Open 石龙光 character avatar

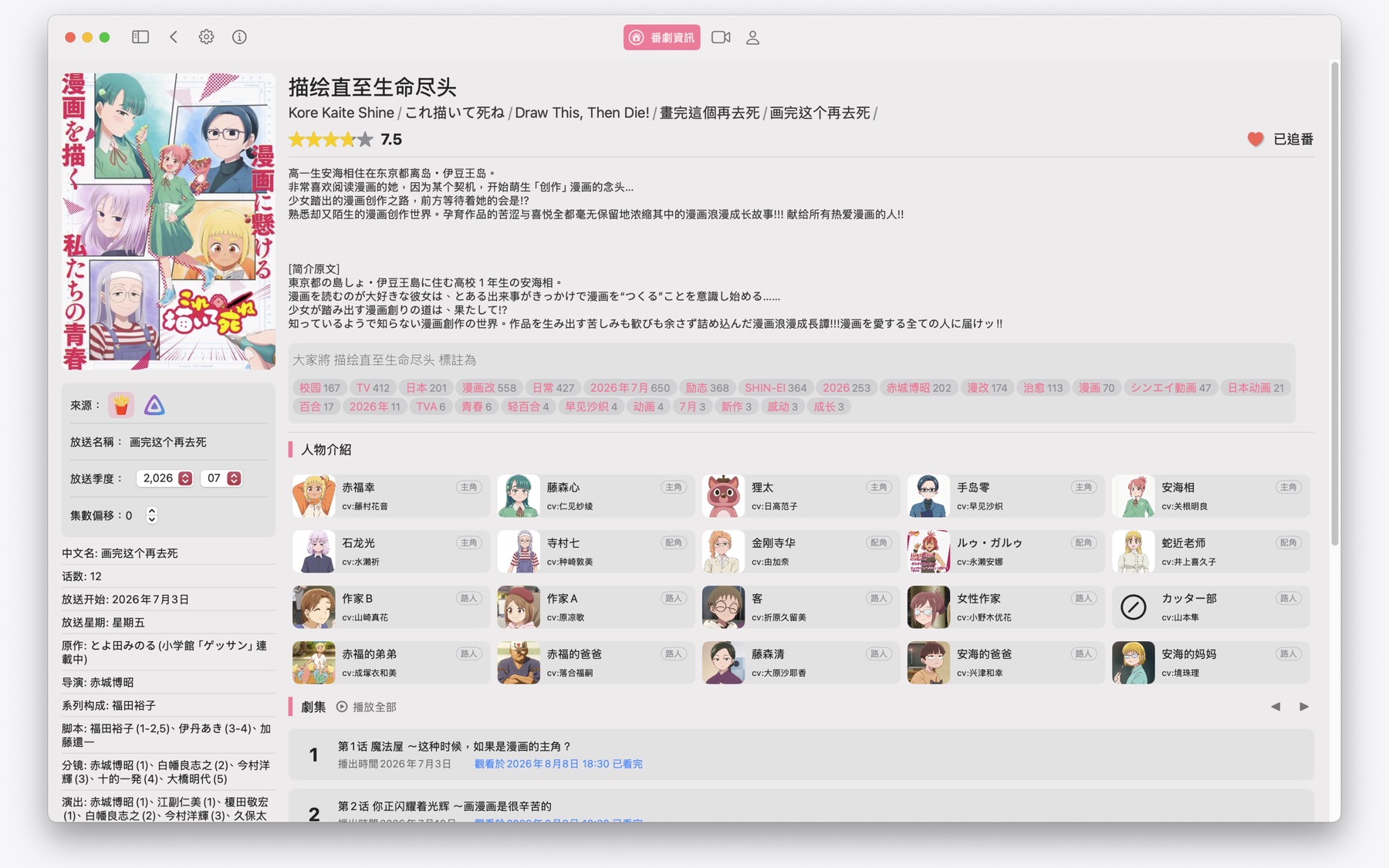pos(314,552)
